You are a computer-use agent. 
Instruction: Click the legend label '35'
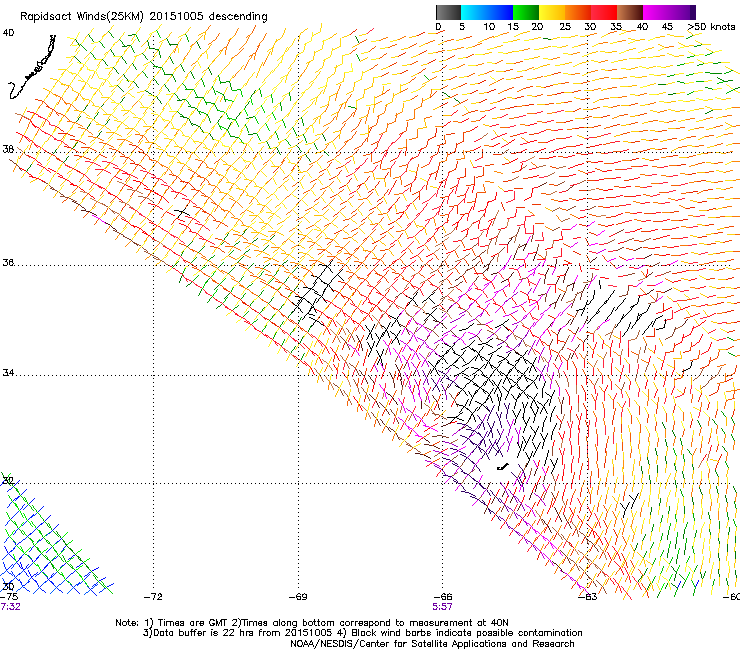point(616,27)
